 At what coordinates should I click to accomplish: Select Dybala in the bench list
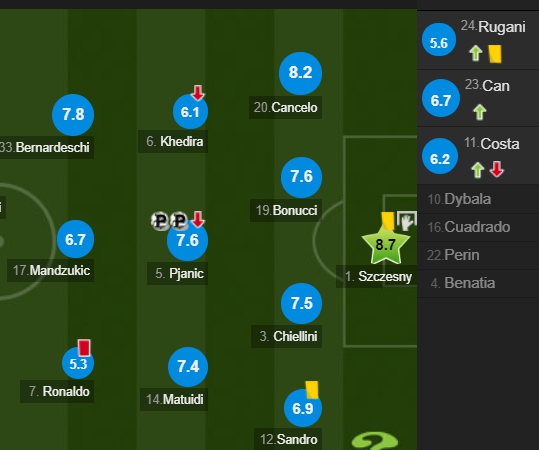point(478,199)
